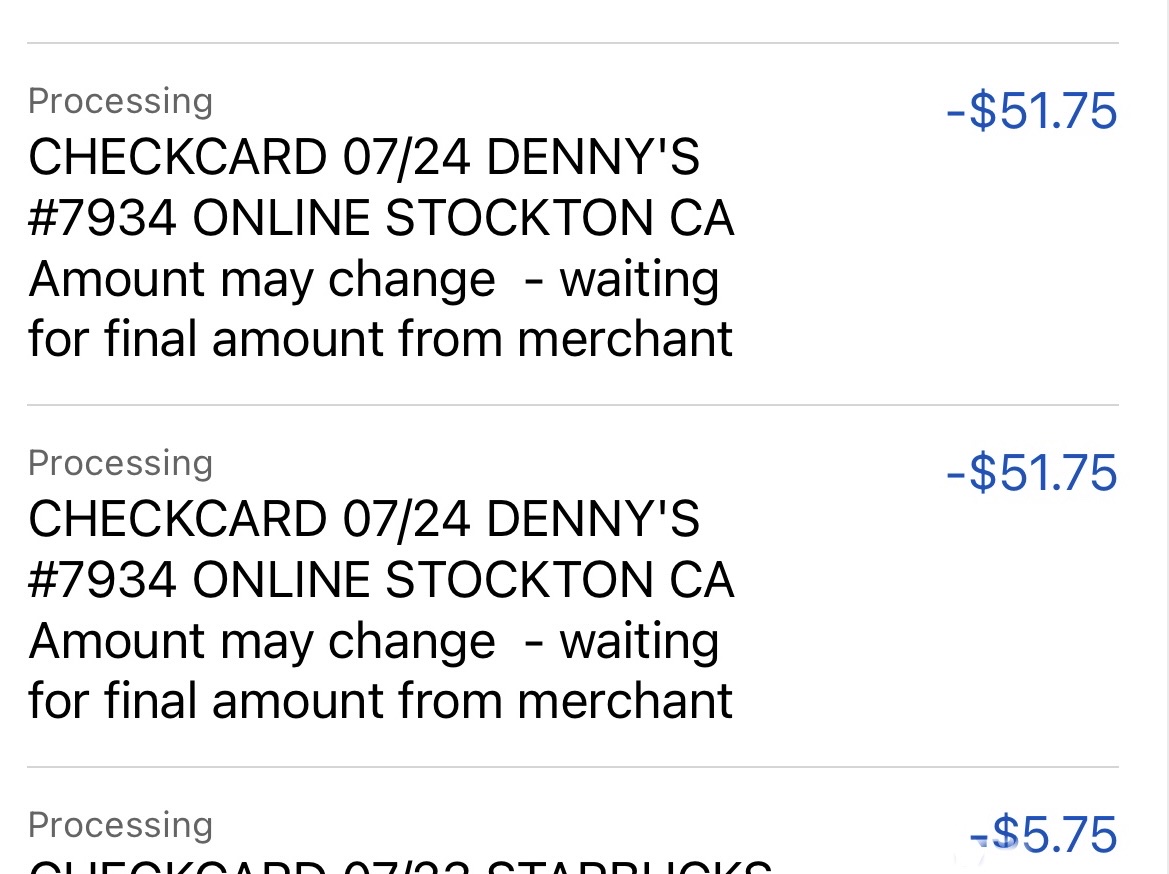Tap the lower 'for final amount from merchant' line
Viewport: 1169px width, 874px height.
380,701
